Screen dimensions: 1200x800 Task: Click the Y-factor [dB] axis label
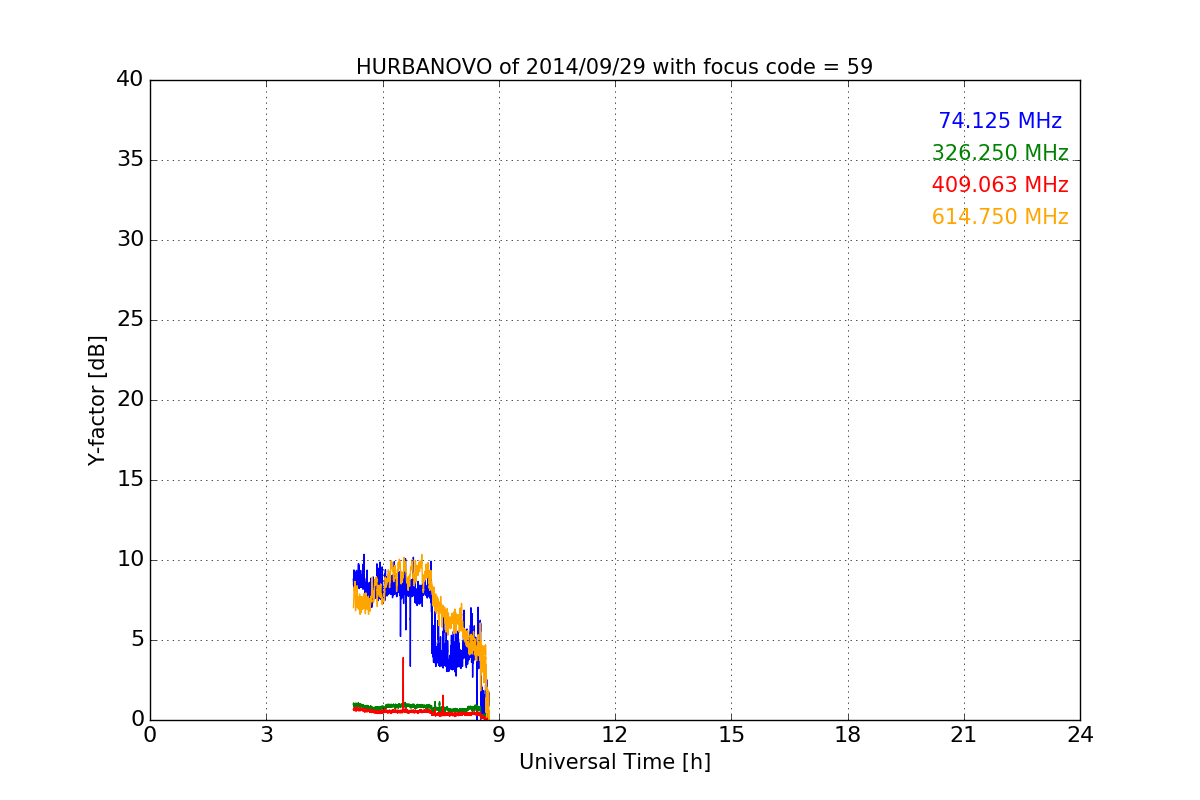[97, 400]
